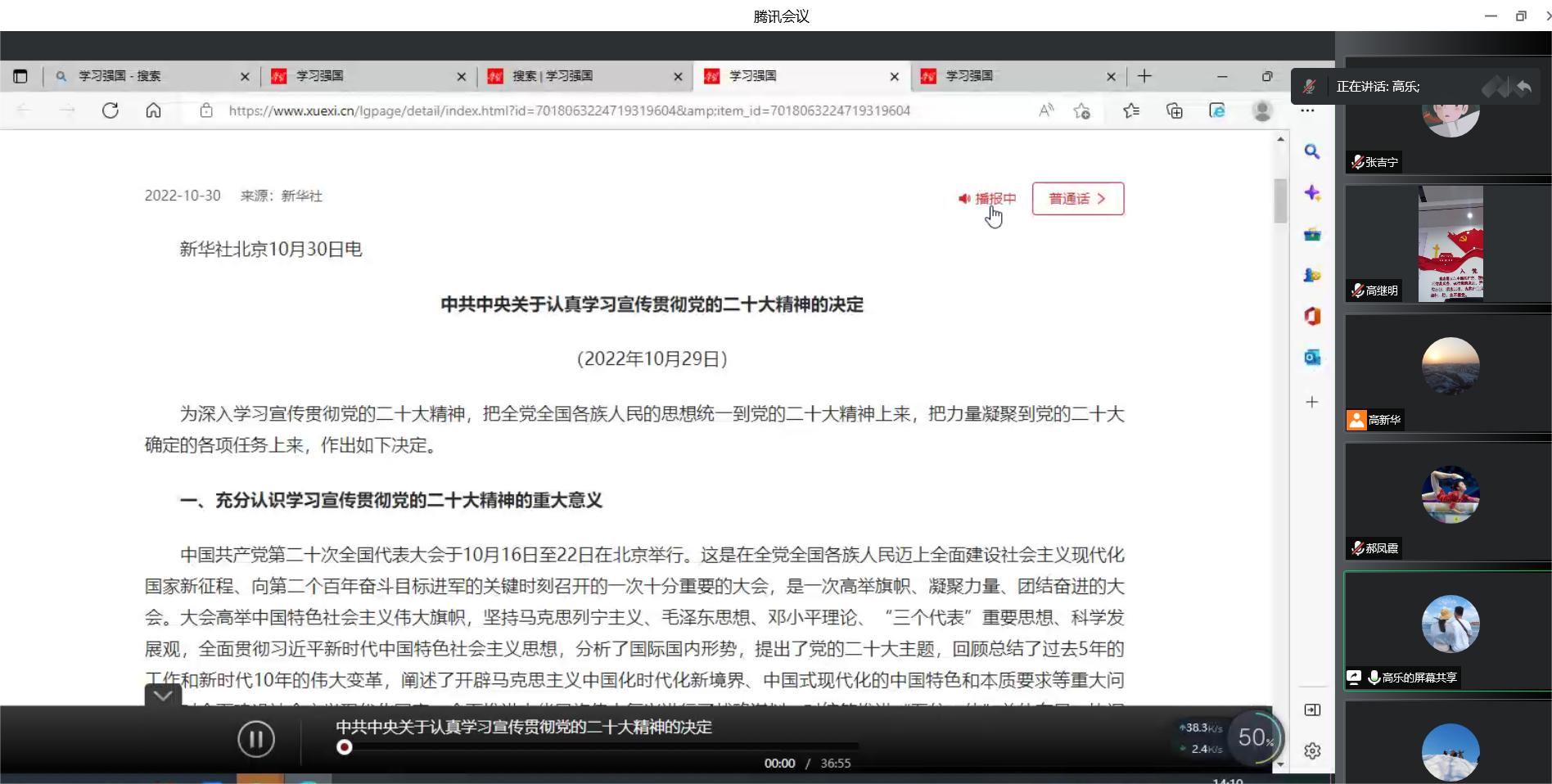Toggle the tab actions menu panel
This screenshot has height=784, width=1552.
point(20,76)
